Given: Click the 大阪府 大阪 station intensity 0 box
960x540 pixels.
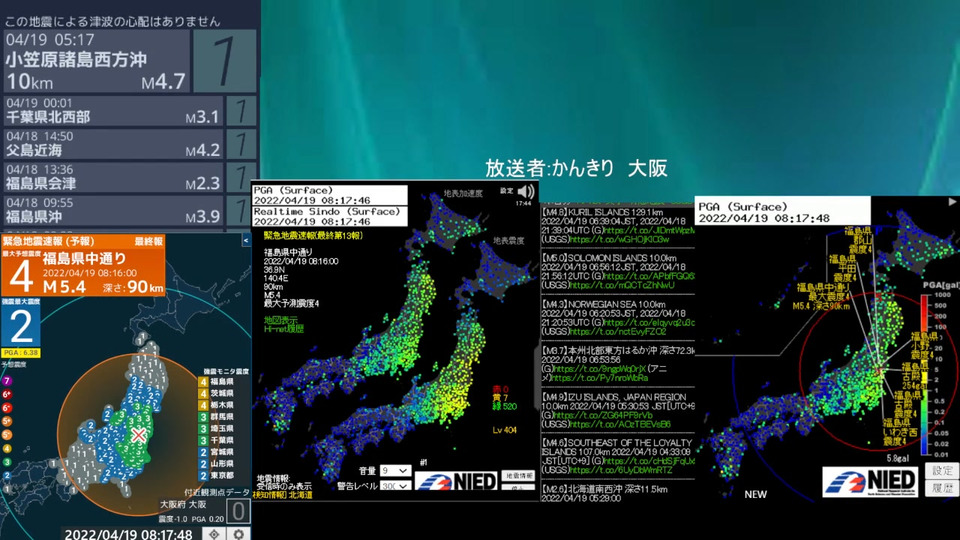Looking at the screenshot, I should point(238,511).
